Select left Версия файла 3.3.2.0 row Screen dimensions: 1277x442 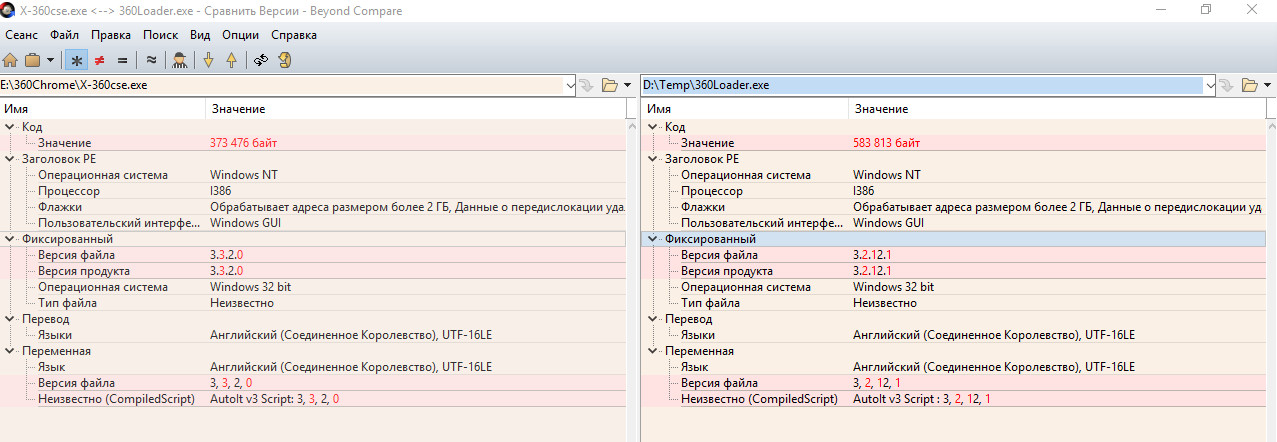click(313, 255)
